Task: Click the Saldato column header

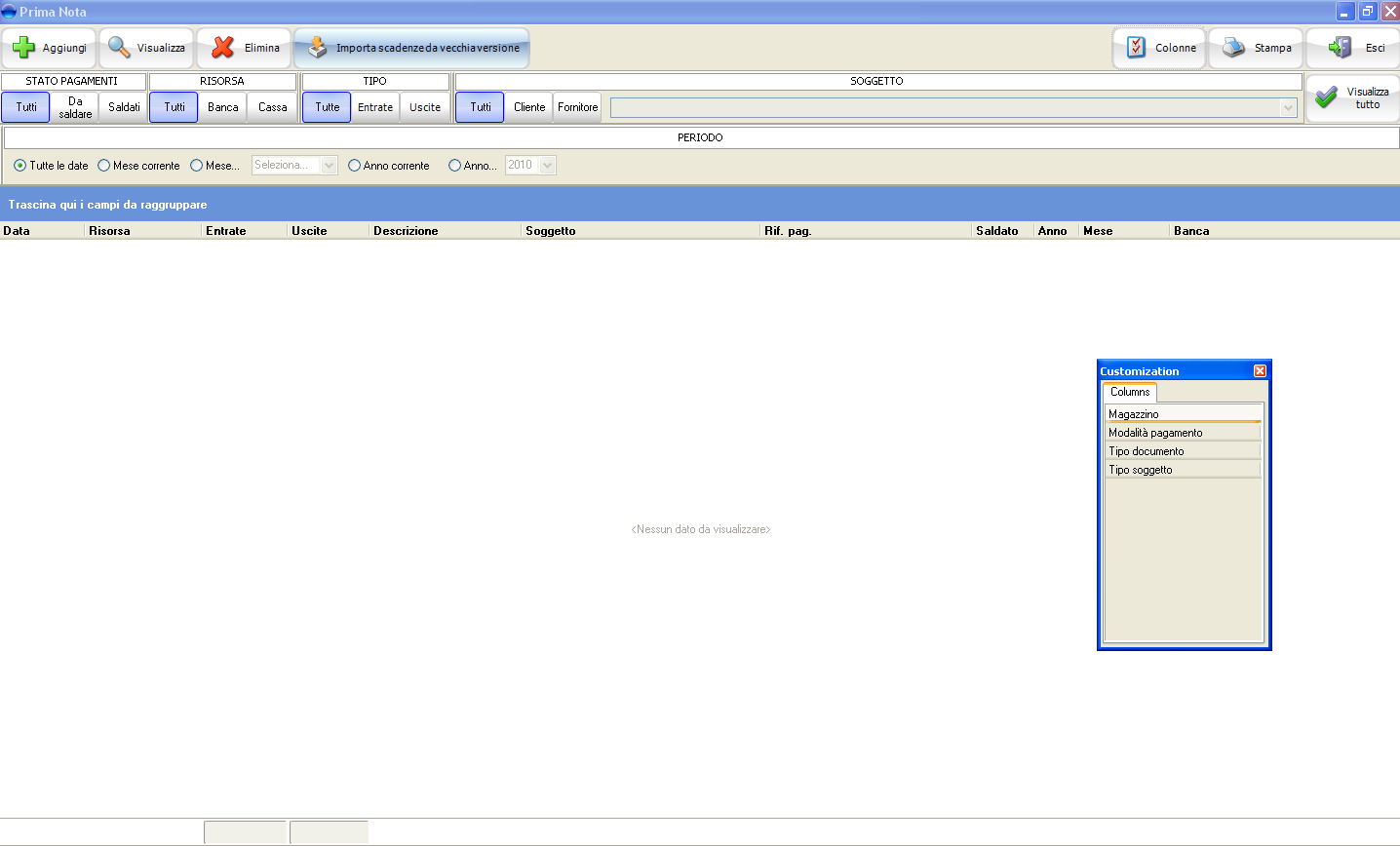Action: 1003,231
